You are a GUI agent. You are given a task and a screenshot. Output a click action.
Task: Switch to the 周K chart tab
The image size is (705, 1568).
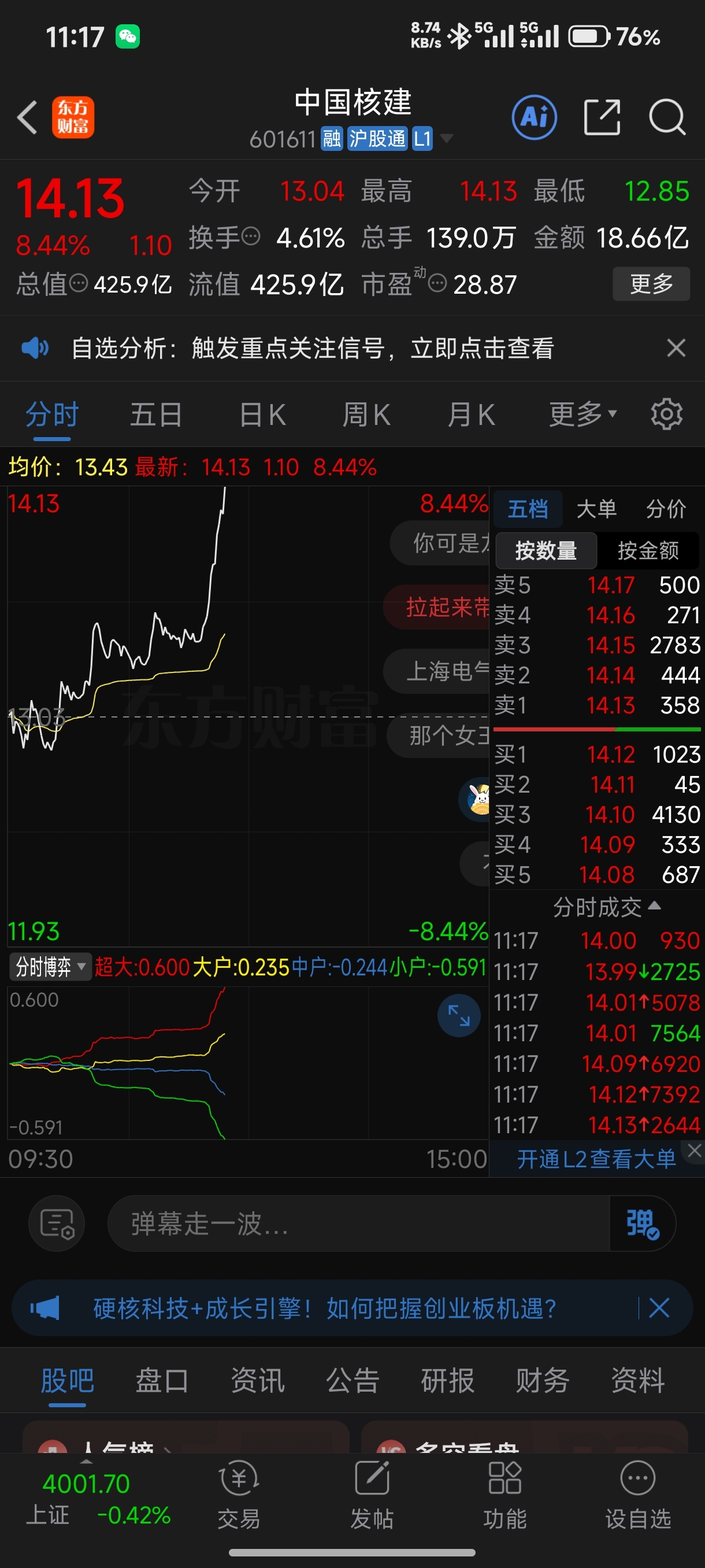(x=366, y=415)
